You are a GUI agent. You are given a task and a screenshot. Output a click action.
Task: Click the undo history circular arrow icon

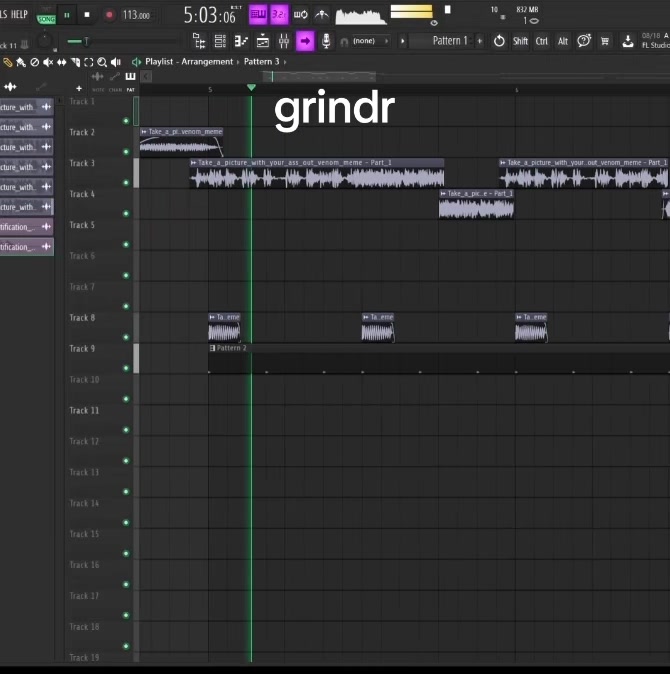coord(499,41)
